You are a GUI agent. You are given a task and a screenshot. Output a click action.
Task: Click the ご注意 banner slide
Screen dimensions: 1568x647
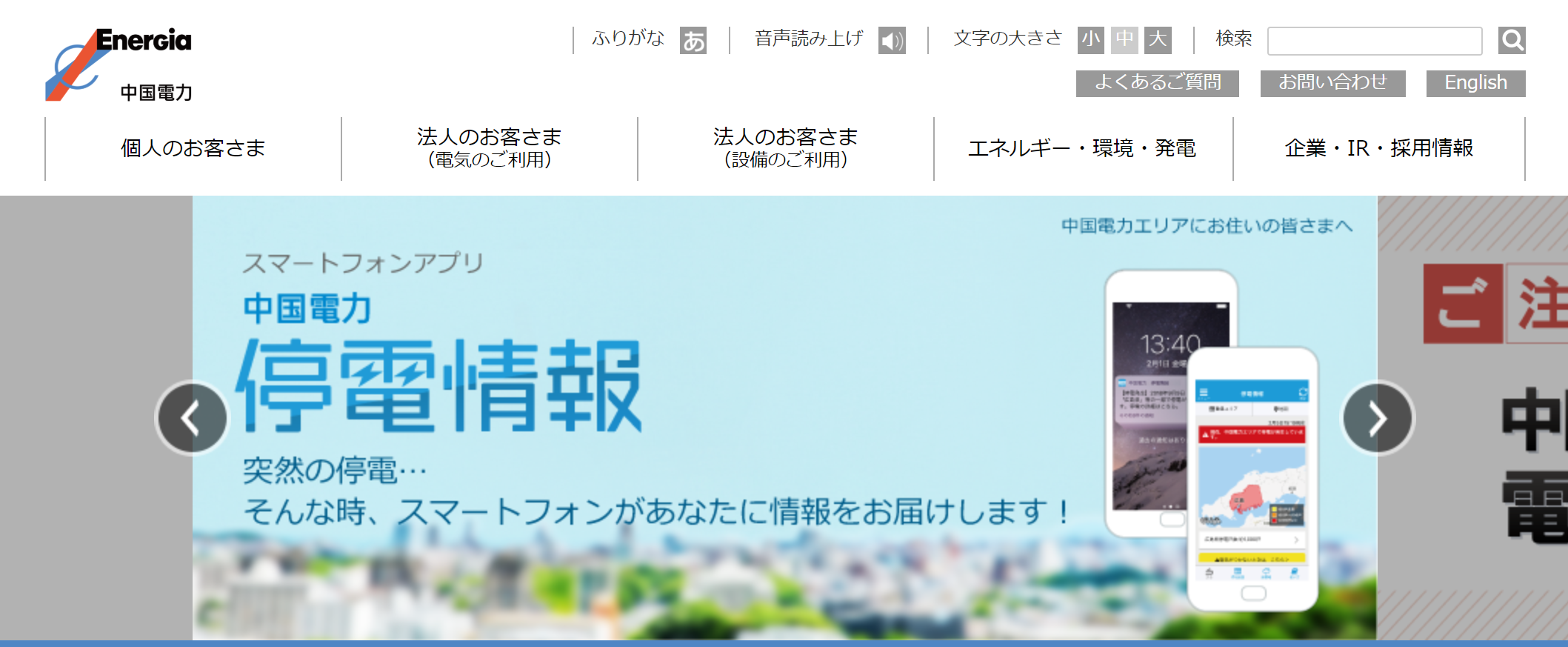click(1472, 418)
